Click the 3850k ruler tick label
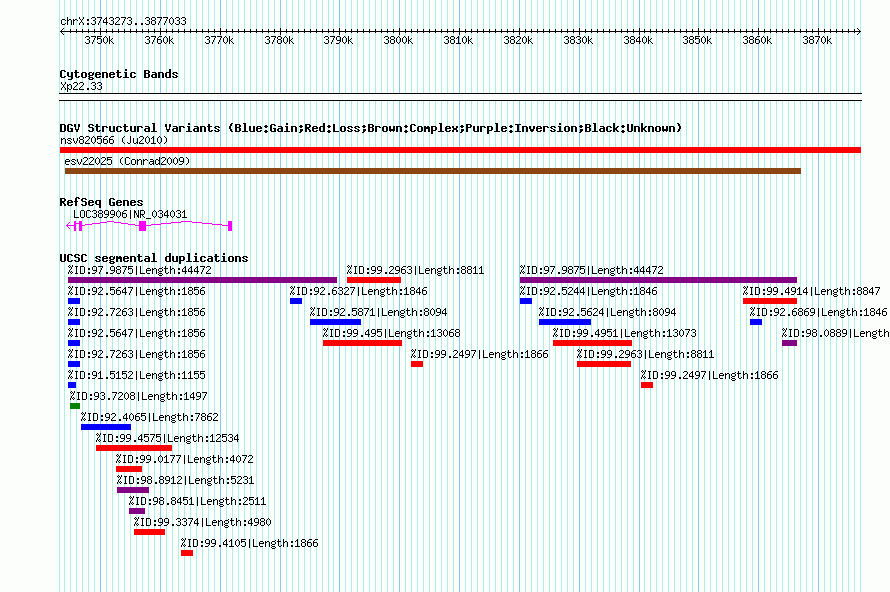 coord(698,40)
